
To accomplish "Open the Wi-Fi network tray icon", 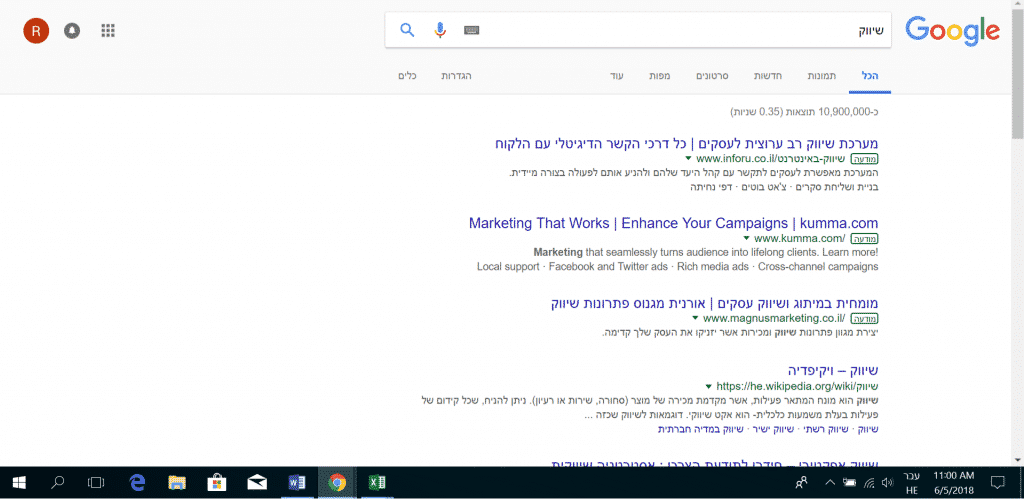I will 869,483.
